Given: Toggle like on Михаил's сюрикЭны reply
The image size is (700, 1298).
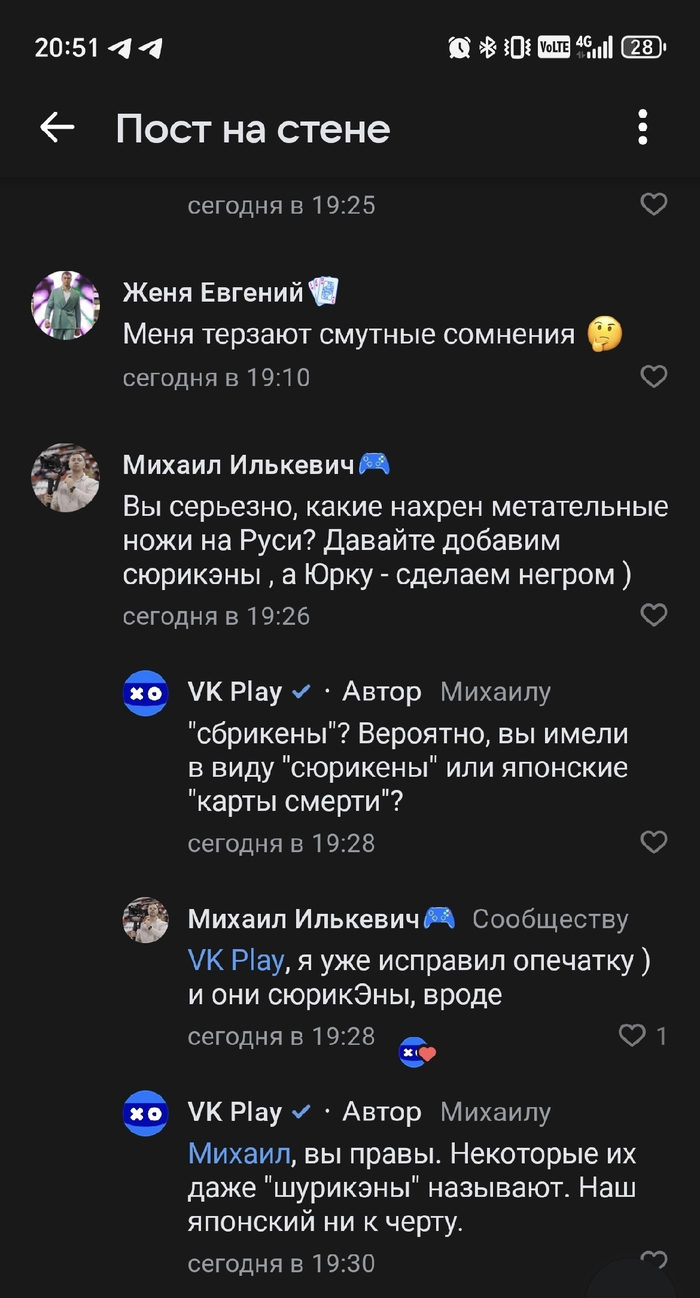Looking at the screenshot, I should click(633, 1036).
